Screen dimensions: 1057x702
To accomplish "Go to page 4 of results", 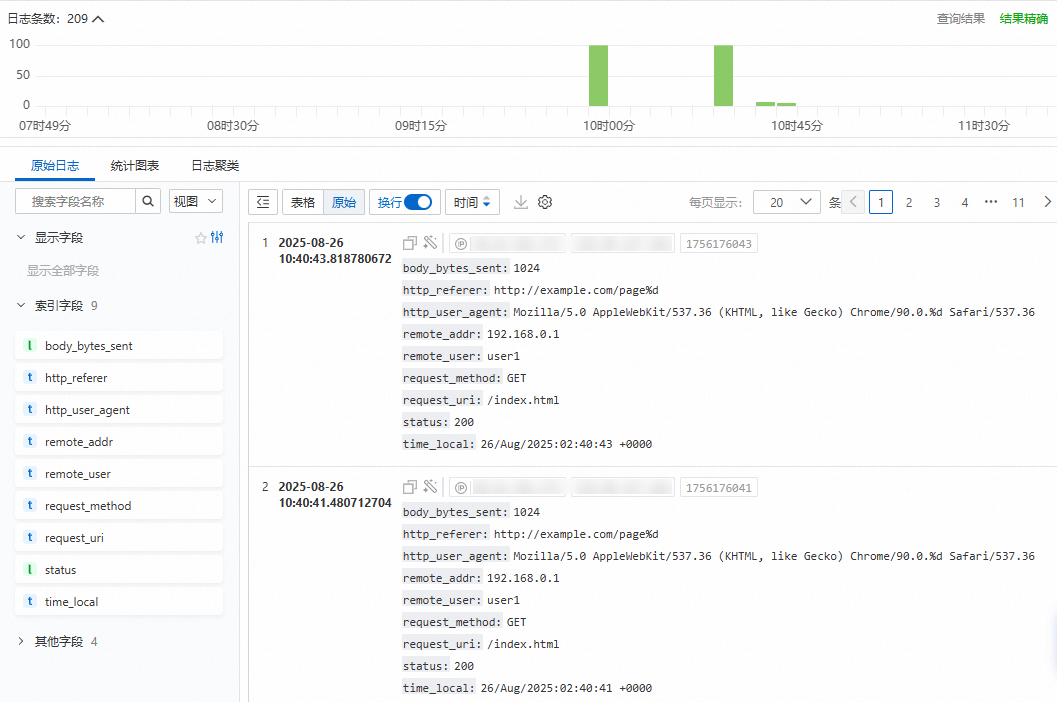I will coord(965,202).
